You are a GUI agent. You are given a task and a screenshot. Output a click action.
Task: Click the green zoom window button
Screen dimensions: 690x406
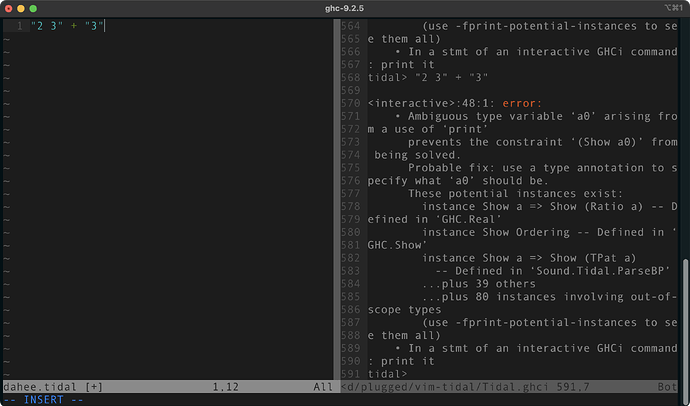(33, 8)
